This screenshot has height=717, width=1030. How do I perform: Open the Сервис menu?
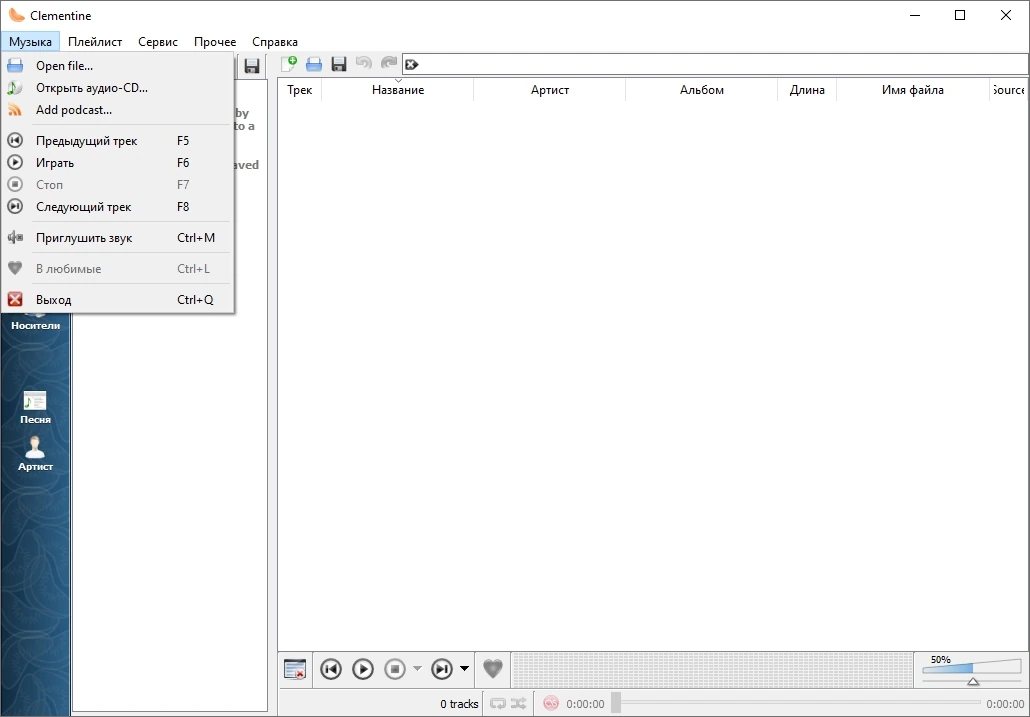(x=158, y=41)
